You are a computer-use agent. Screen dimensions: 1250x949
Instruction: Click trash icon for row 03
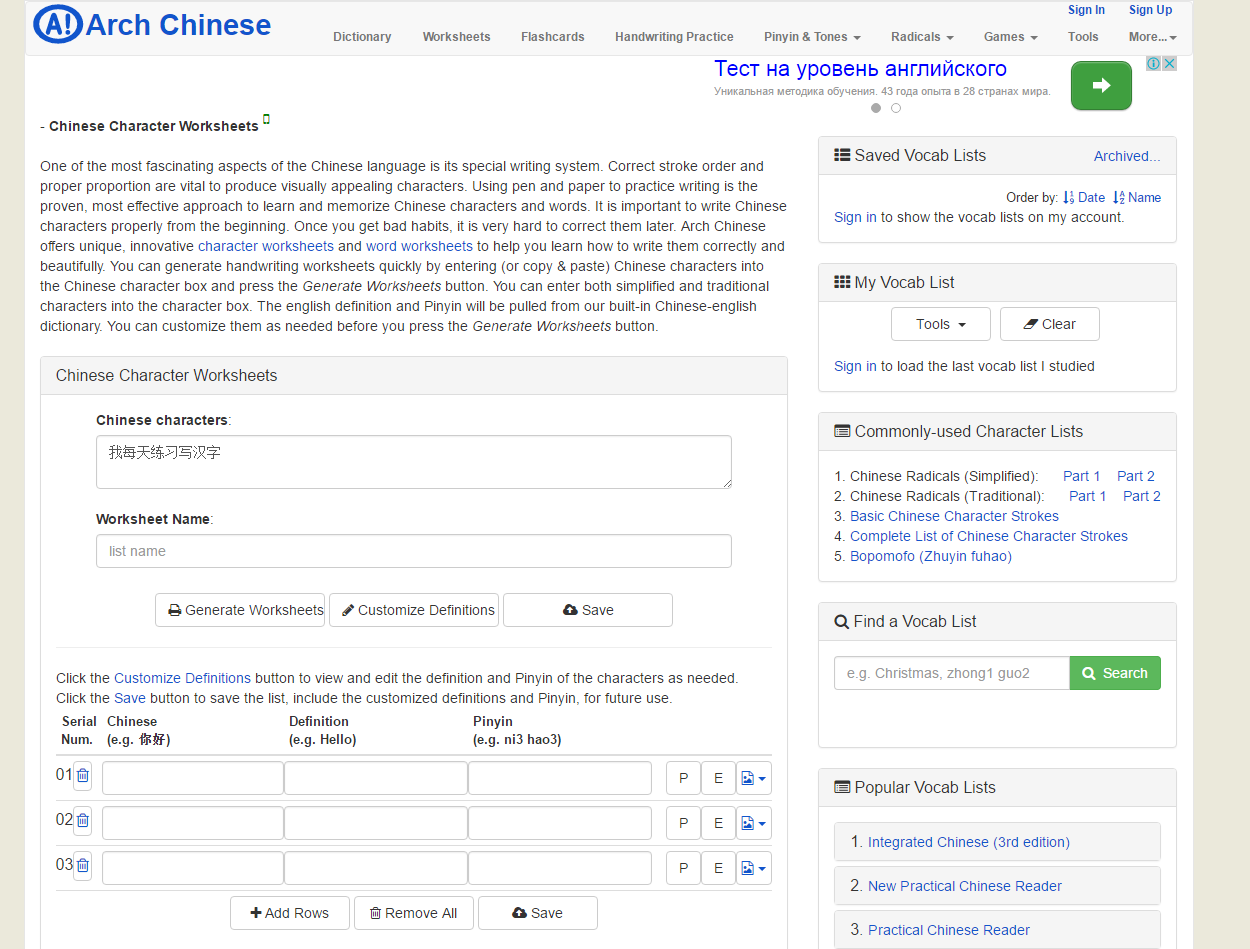tap(83, 865)
